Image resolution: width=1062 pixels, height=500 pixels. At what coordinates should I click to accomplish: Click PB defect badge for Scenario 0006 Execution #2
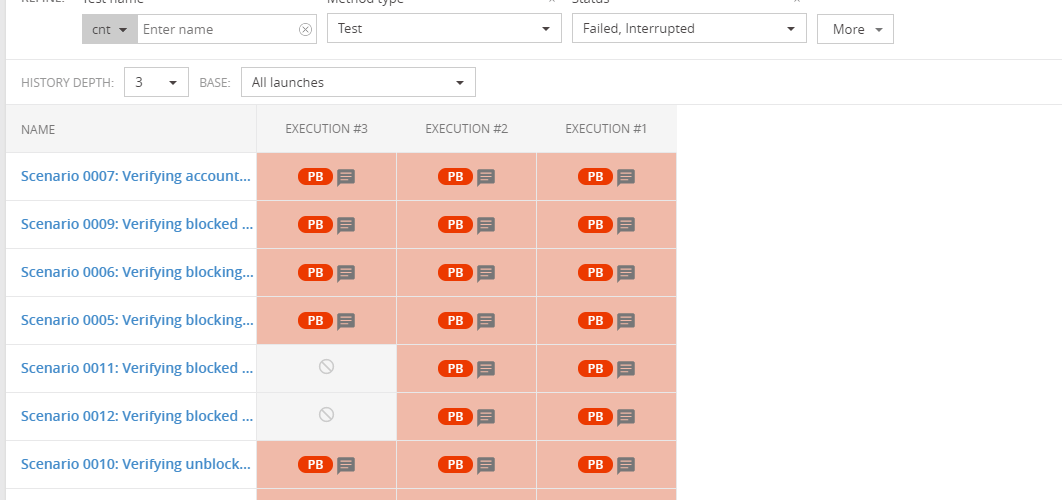[456, 273]
